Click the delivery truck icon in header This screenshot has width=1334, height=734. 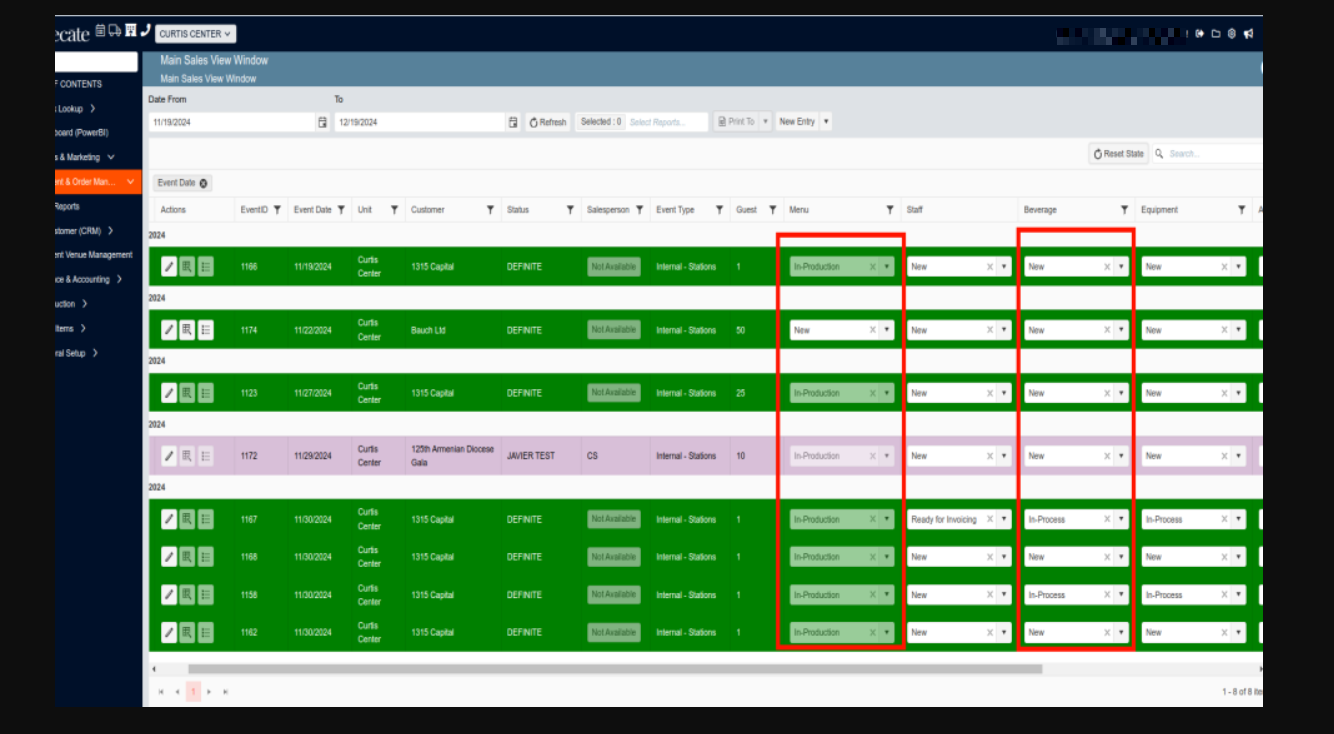(115, 31)
